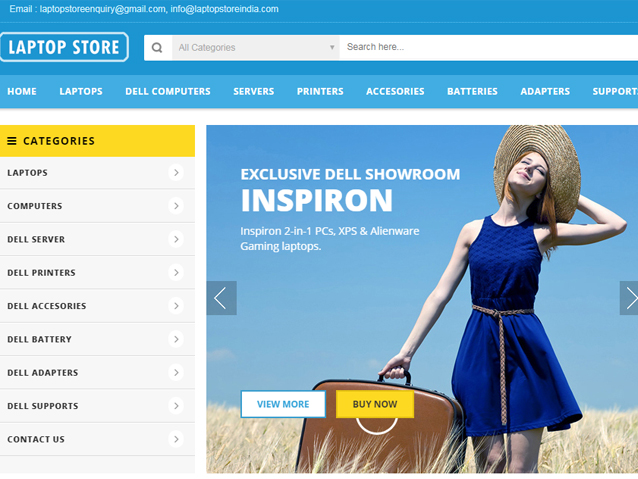Viewport: 638px width, 479px height.
Task: Click the VIEW MORE banner button
Action: click(283, 404)
